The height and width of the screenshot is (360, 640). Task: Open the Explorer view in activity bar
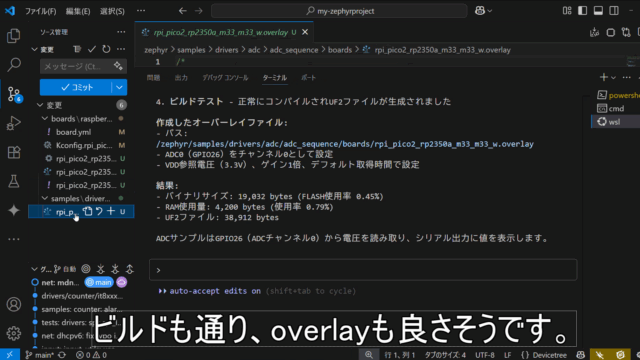point(13,36)
